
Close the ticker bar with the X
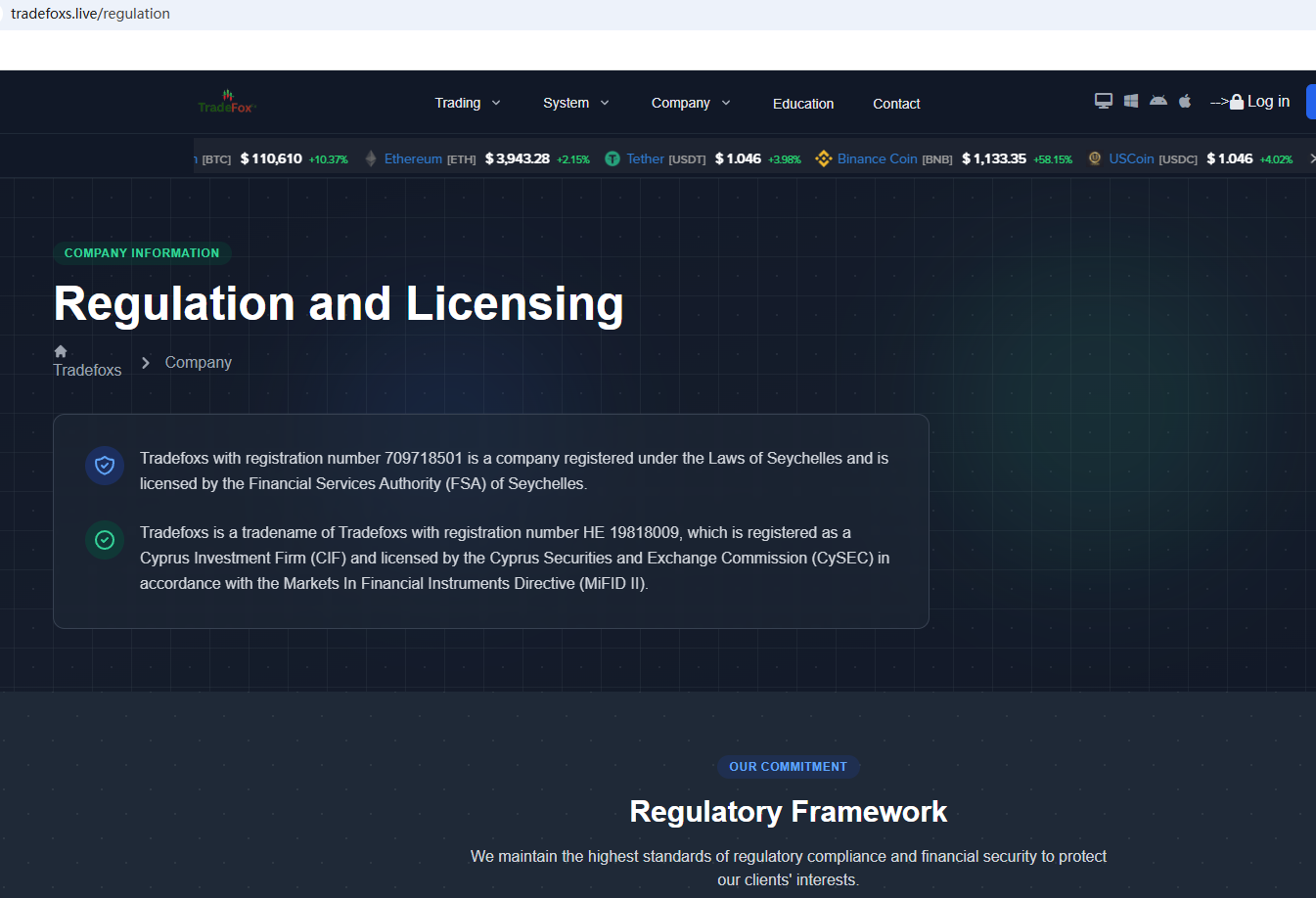1311,158
